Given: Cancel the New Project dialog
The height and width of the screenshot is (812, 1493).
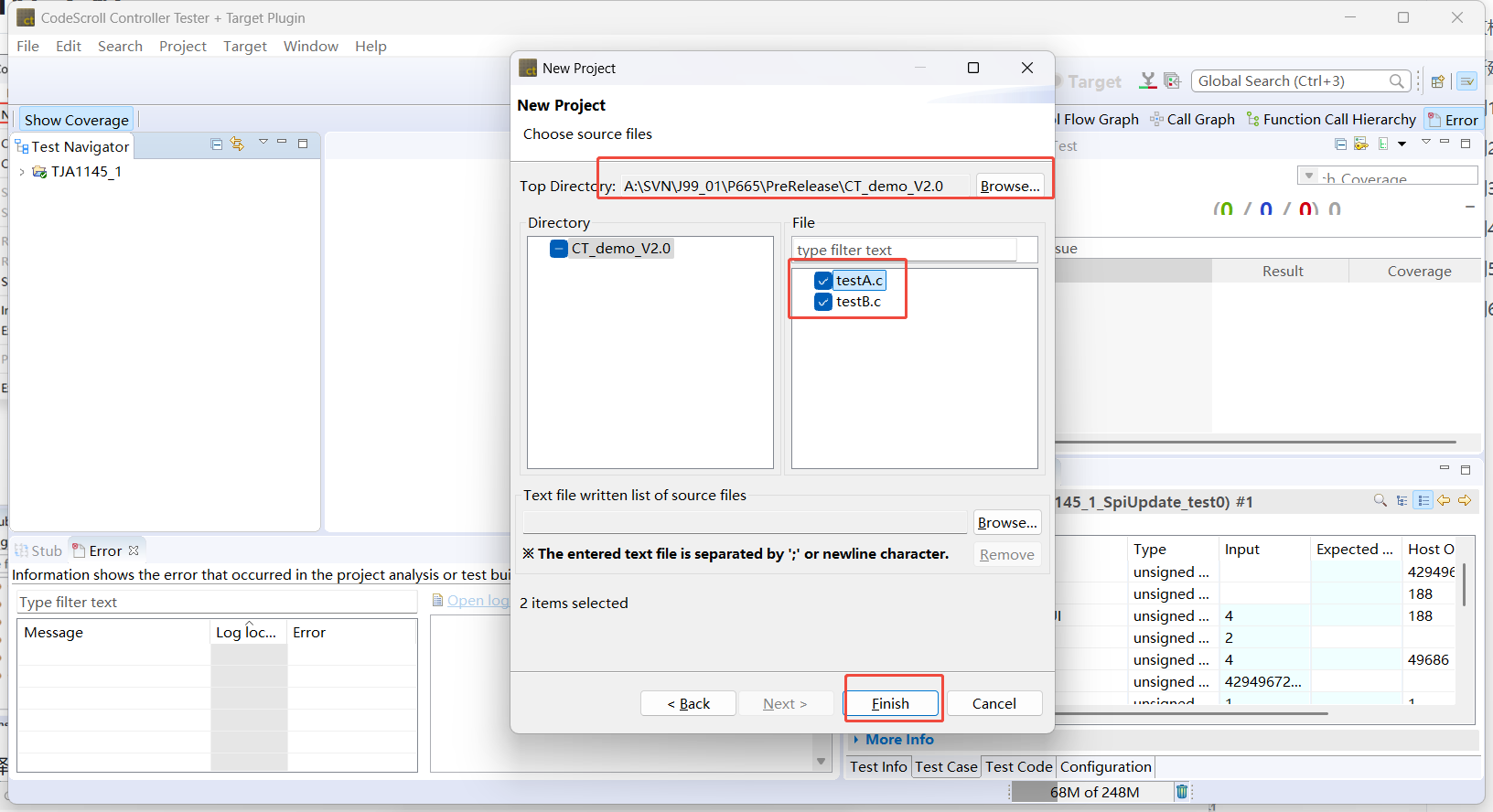Looking at the screenshot, I should click(x=994, y=703).
